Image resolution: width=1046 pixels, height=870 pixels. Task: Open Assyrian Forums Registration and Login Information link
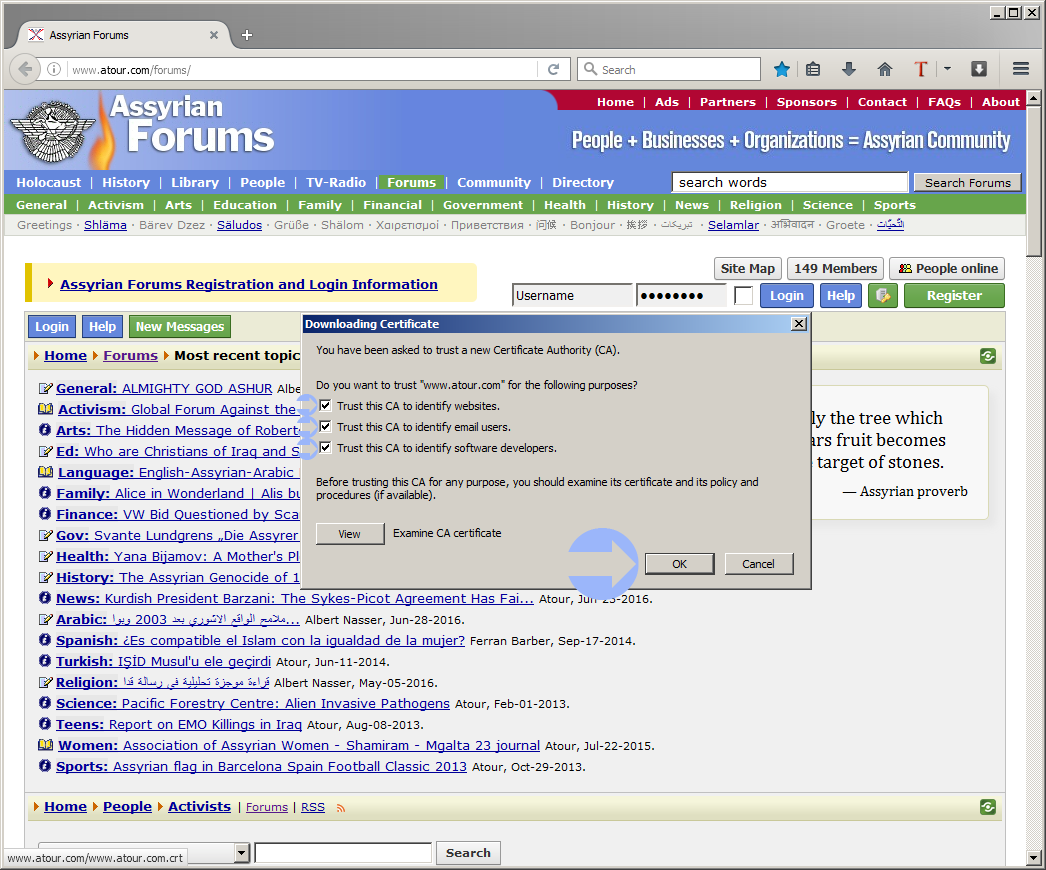point(249,284)
